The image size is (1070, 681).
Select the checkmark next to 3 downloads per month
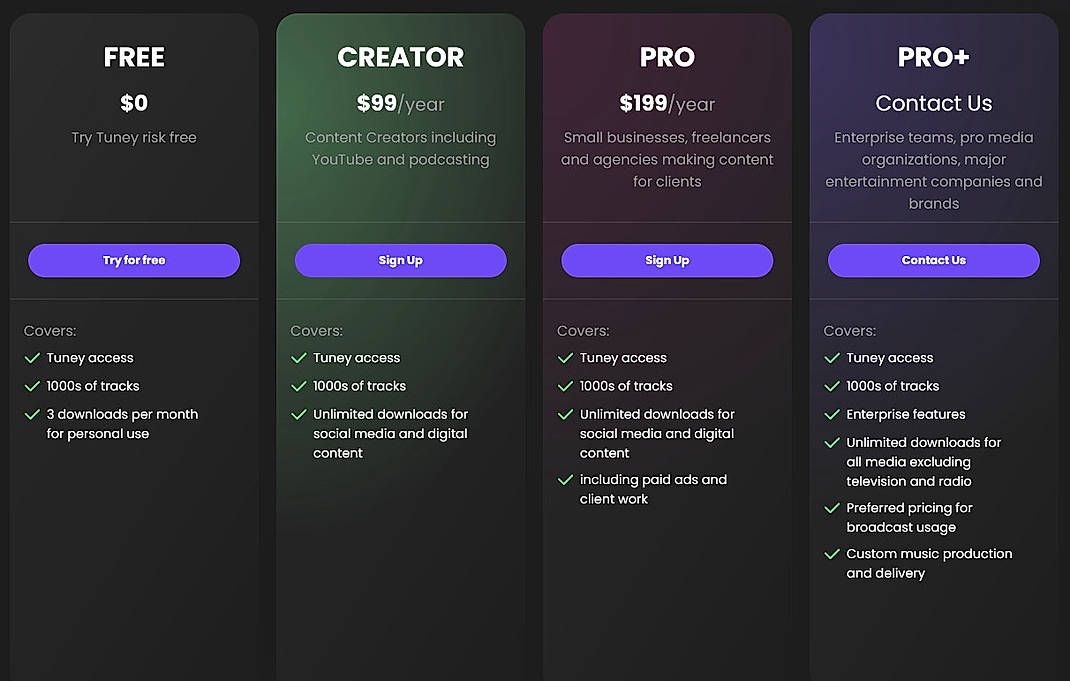point(31,414)
